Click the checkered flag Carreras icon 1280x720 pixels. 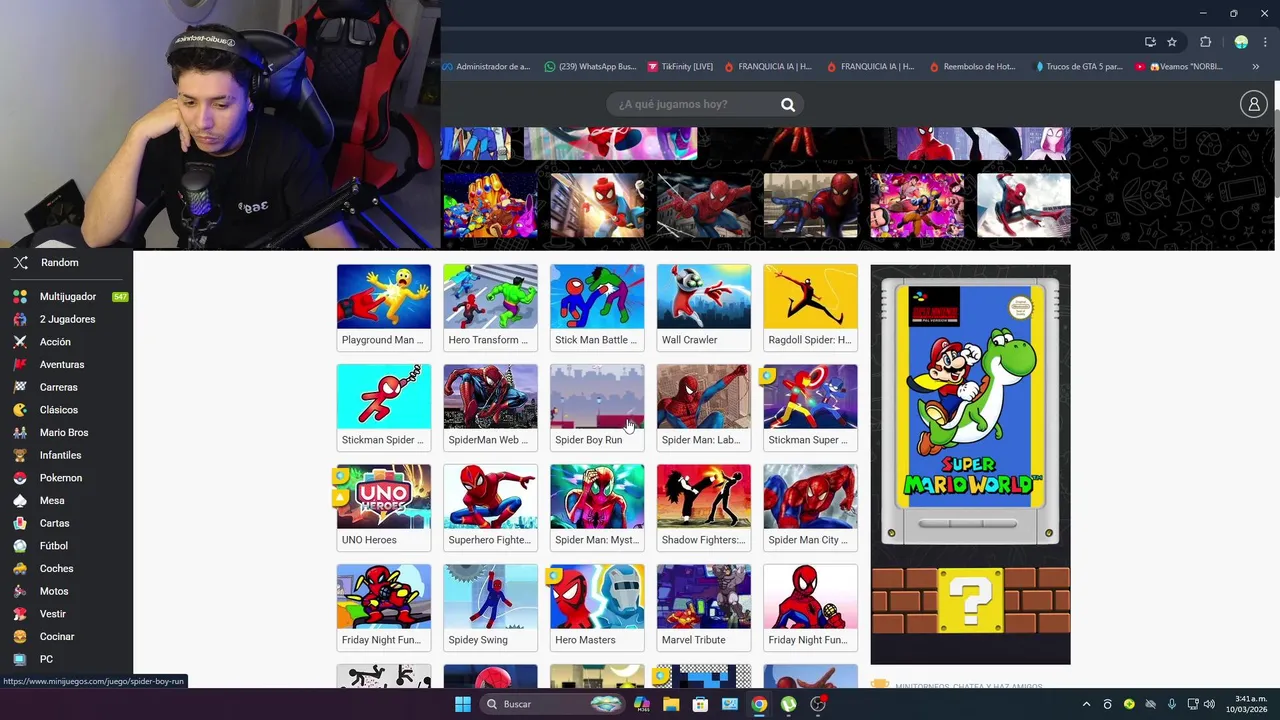click(20, 387)
